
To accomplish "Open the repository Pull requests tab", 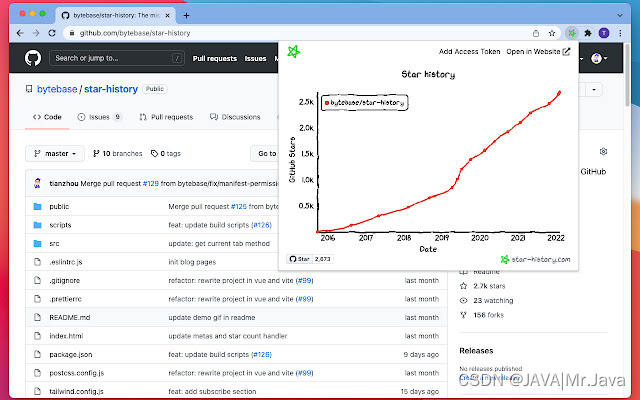I will (x=166, y=117).
